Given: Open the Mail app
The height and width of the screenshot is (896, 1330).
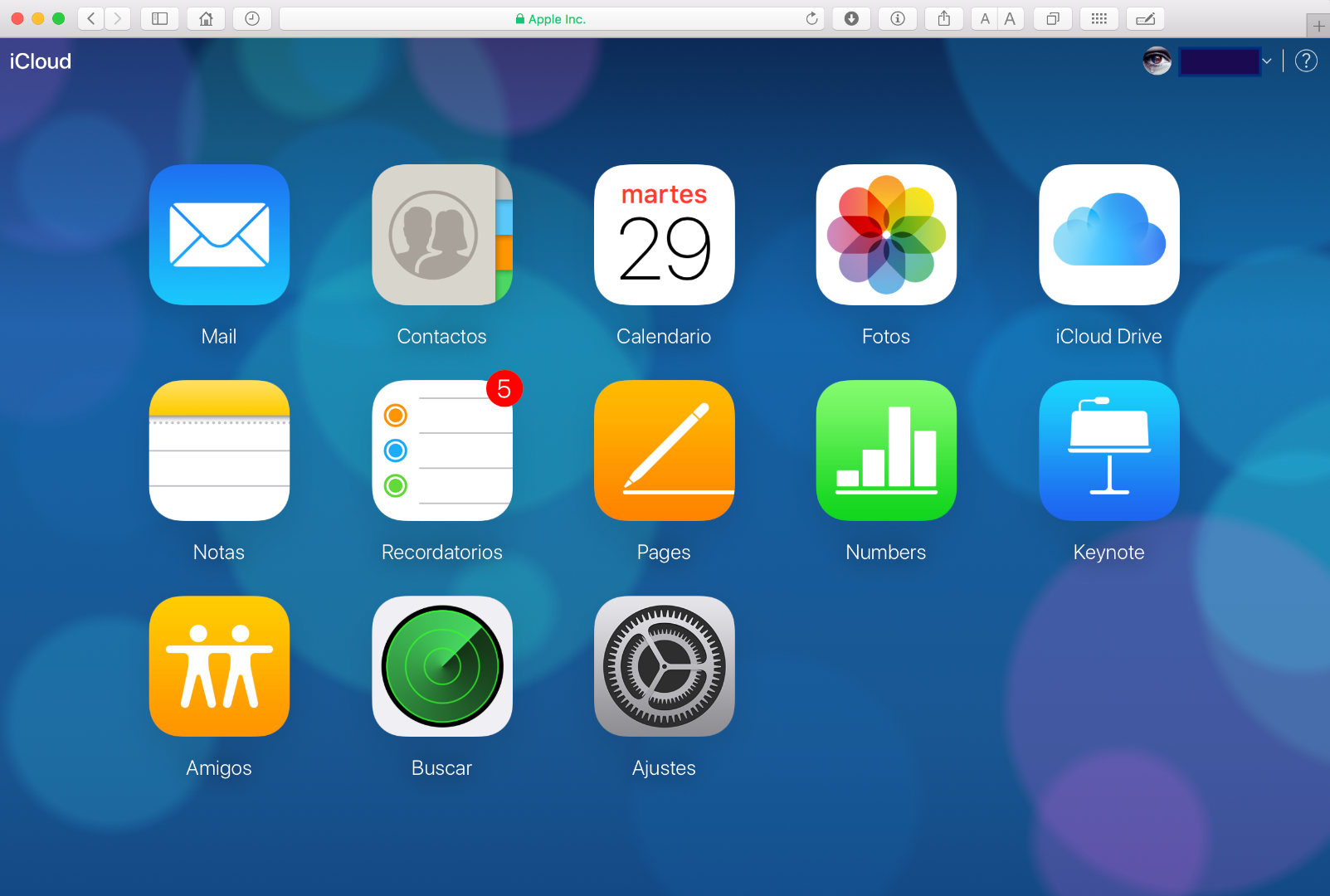Looking at the screenshot, I should 219,235.
